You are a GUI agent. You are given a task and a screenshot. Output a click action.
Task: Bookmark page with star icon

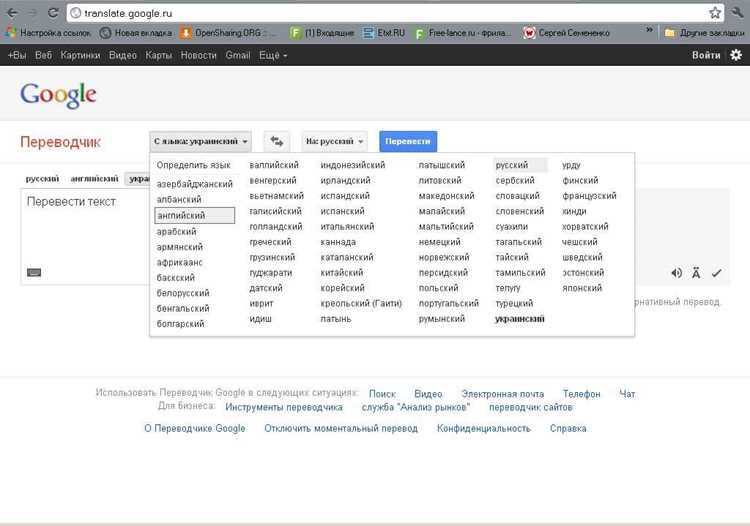(x=715, y=13)
